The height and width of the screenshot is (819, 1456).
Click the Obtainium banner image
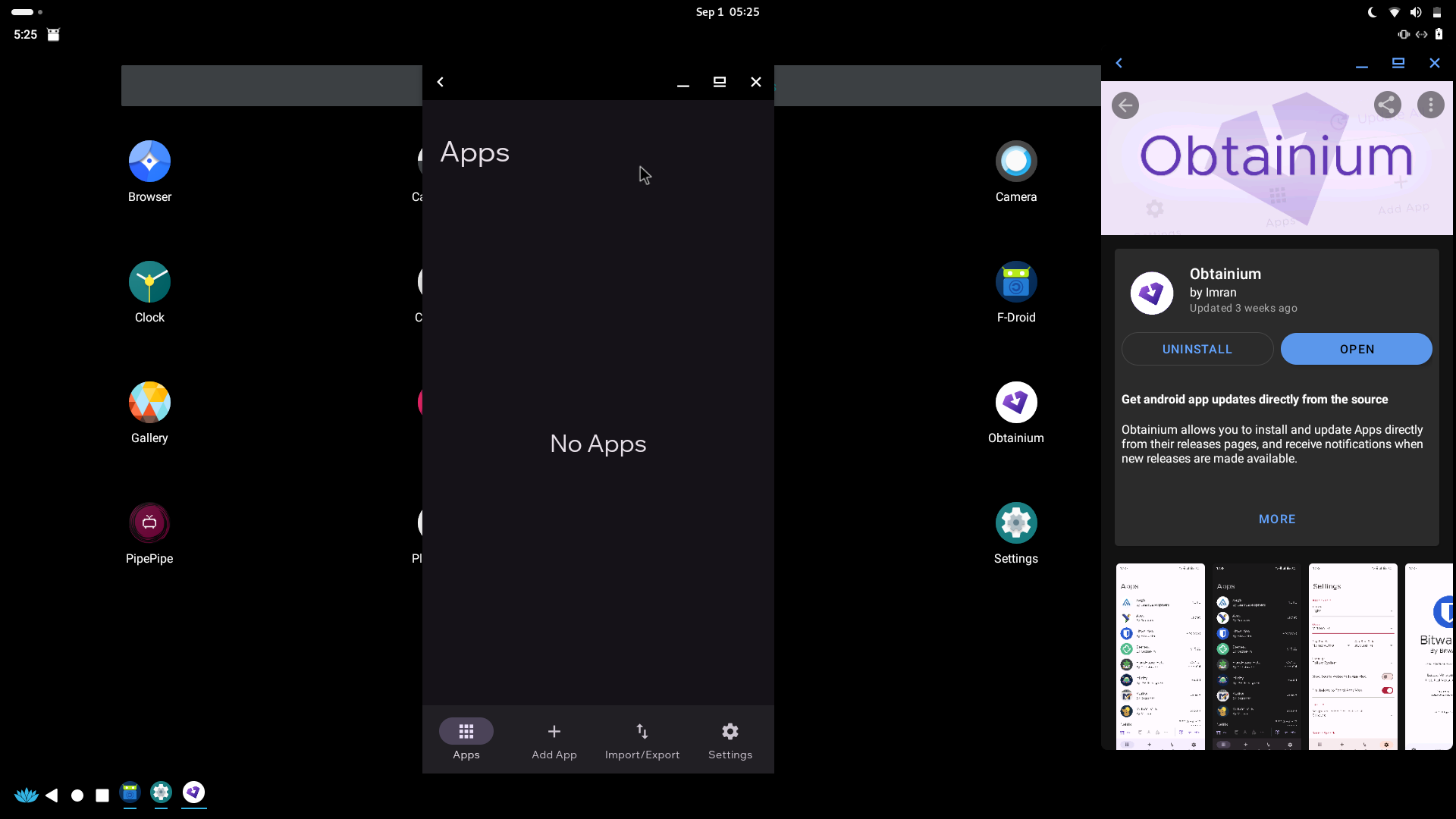coord(1277,158)
